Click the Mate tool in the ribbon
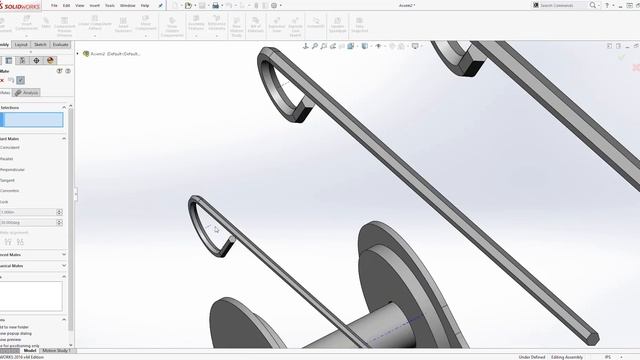 [x=46, y=23]
